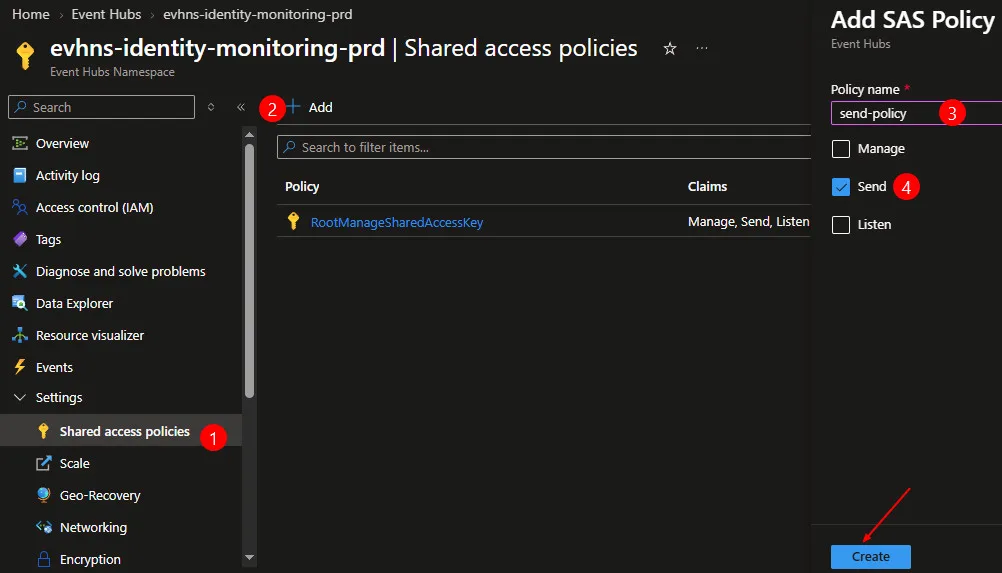Click the Policy name input field
This screenshot has height=573, width=1002.
pyautogui.click(x=916, y=113)
